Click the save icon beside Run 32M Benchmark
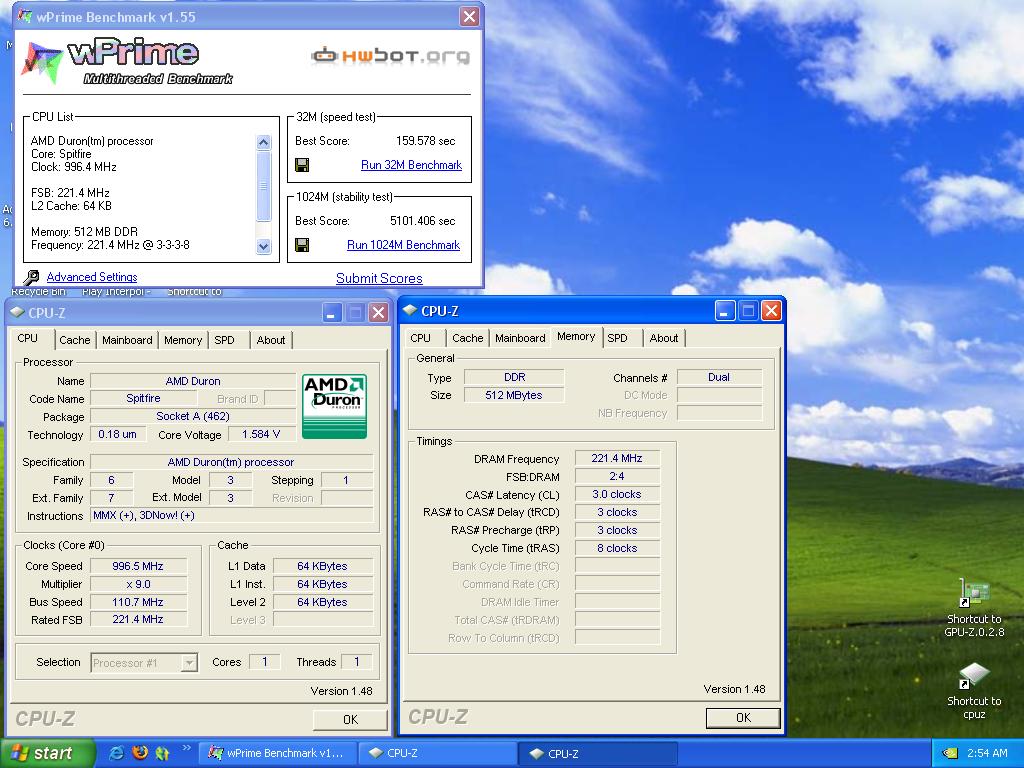 302,165
